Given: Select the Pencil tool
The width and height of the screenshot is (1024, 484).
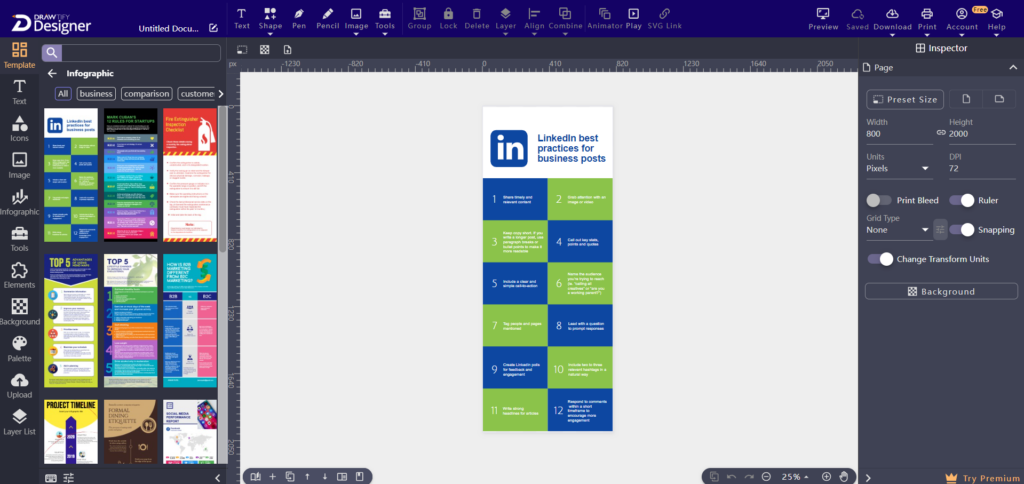Looking at the screenshot, I should click(x=328, y=18).
